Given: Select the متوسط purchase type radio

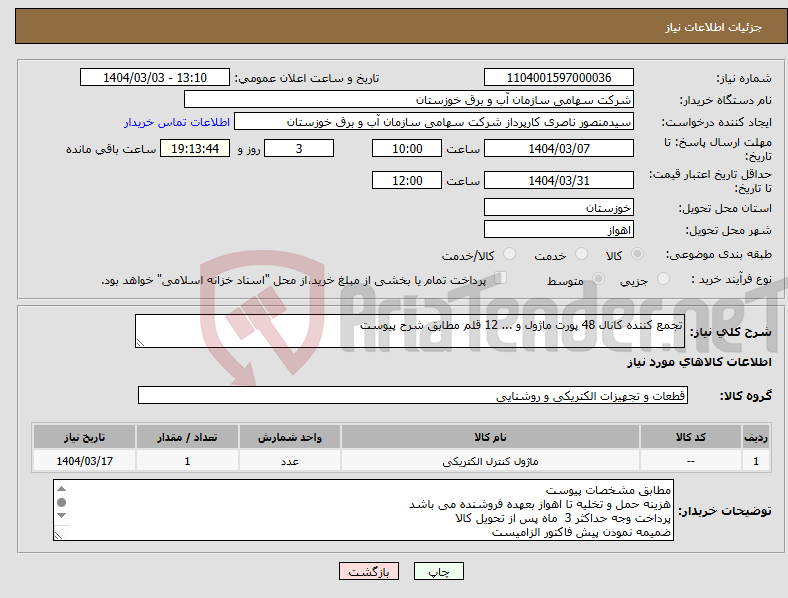Looking at the screenshot, I should click(598, 278).
